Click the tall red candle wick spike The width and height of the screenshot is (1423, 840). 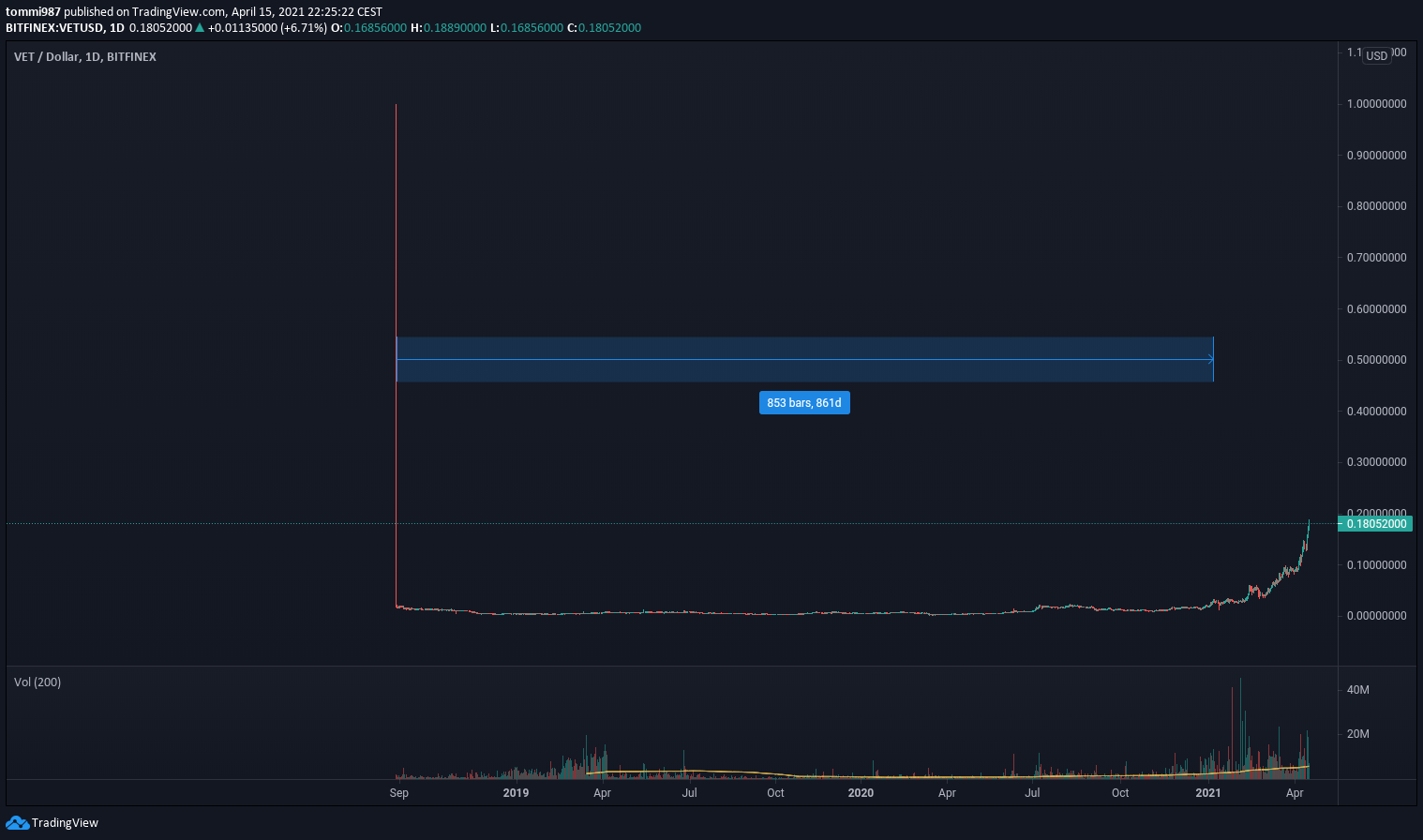click(397, 354)
